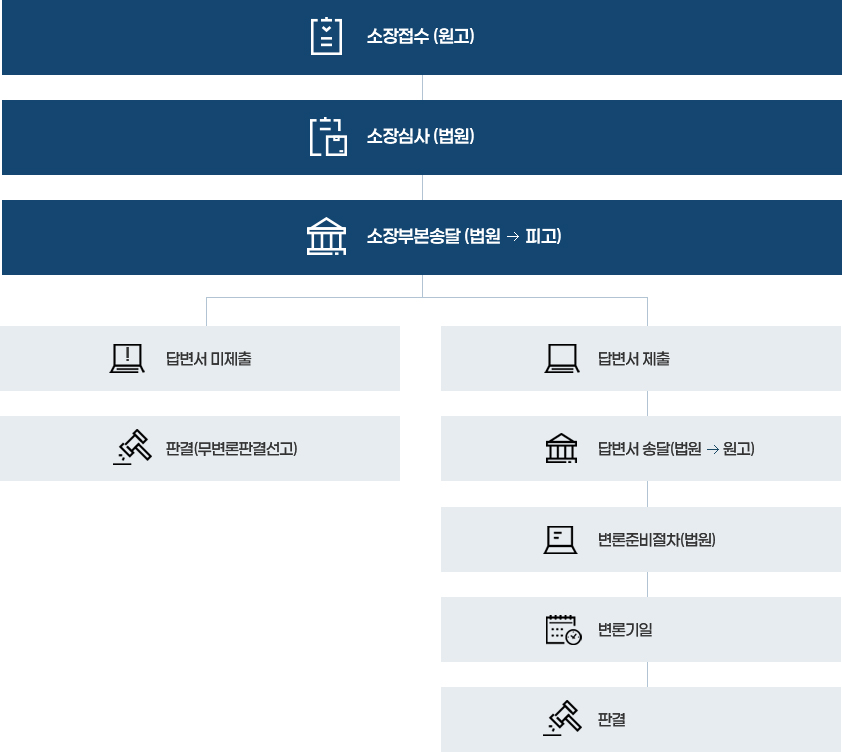This screenshot has height=752, width=842.
Task: Click the 판결(무변론판결선고) text
Action: click(x=232, y=448)
